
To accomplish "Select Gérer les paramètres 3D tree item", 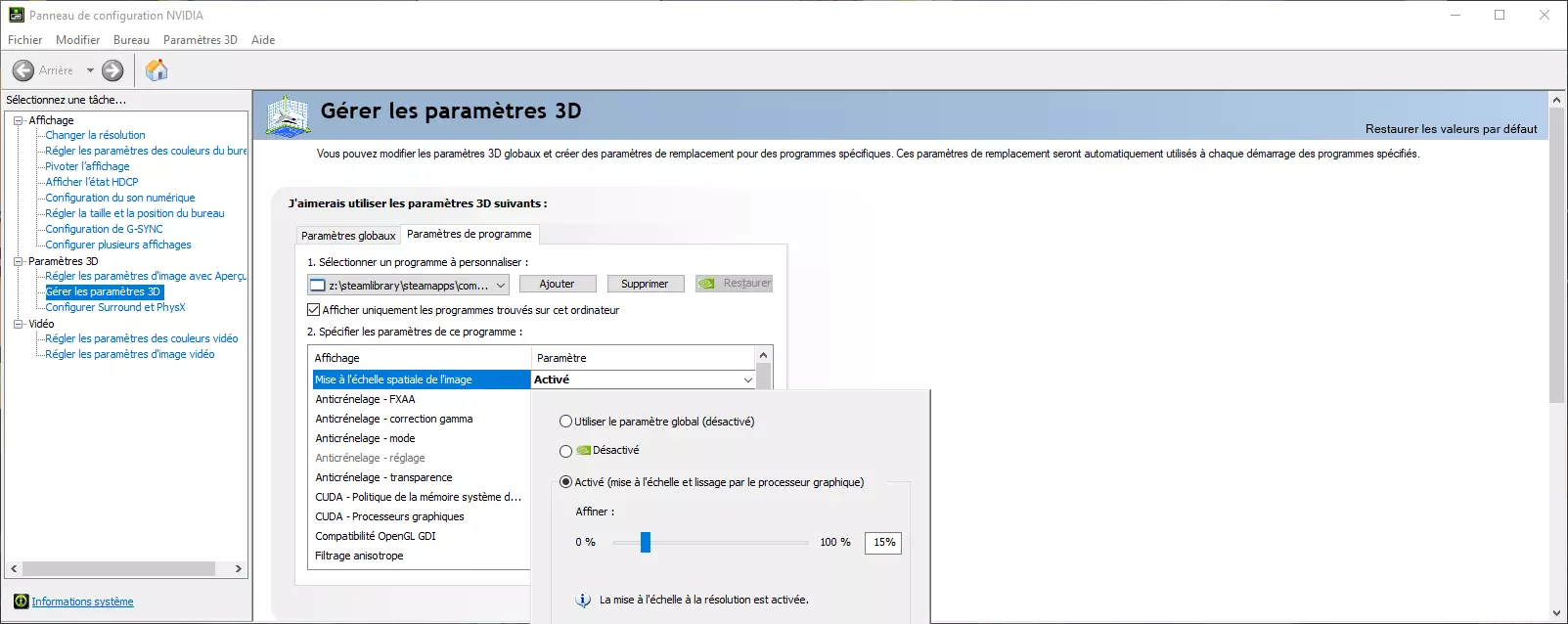I will pos(103,291).
